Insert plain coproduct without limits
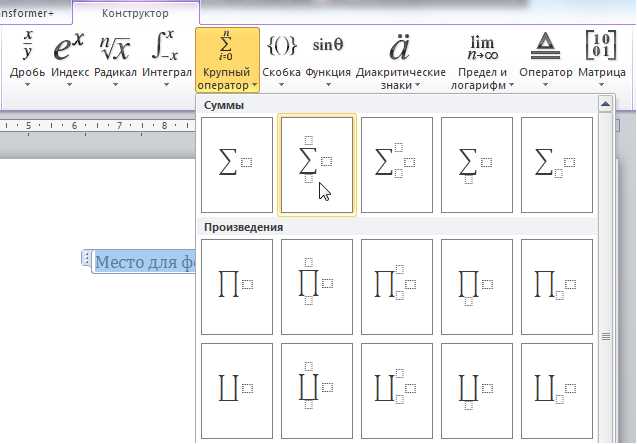 (237, 391)
